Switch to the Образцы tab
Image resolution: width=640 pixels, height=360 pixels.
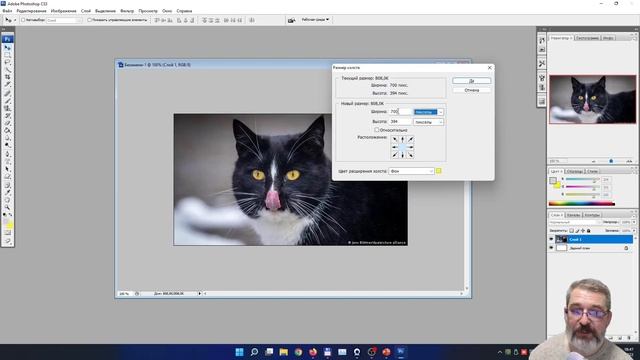click(575, 171)
